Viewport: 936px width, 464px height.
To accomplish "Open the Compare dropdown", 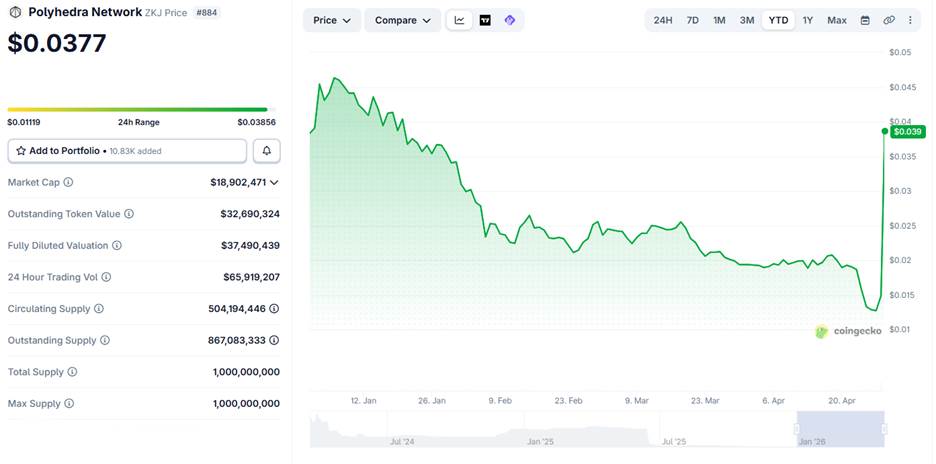I will coord(402,20).
